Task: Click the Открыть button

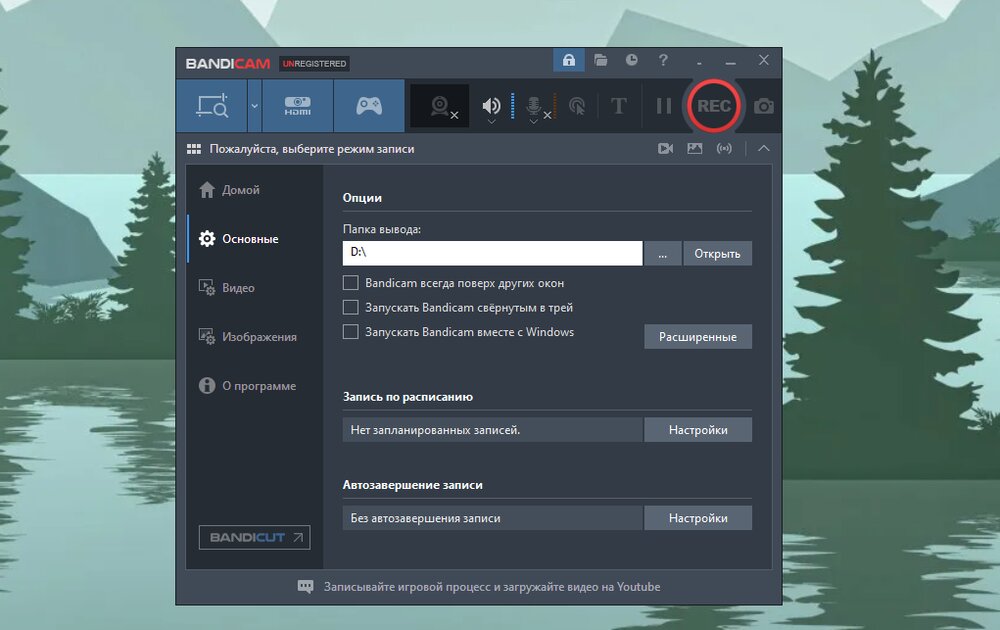Action: click(717, 253)
